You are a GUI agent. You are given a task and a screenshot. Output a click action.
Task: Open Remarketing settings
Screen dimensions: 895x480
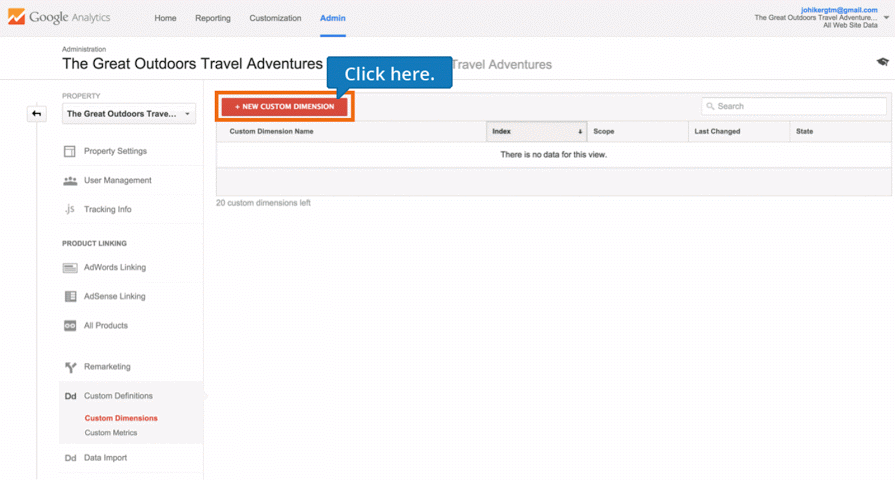pos(107,366)
